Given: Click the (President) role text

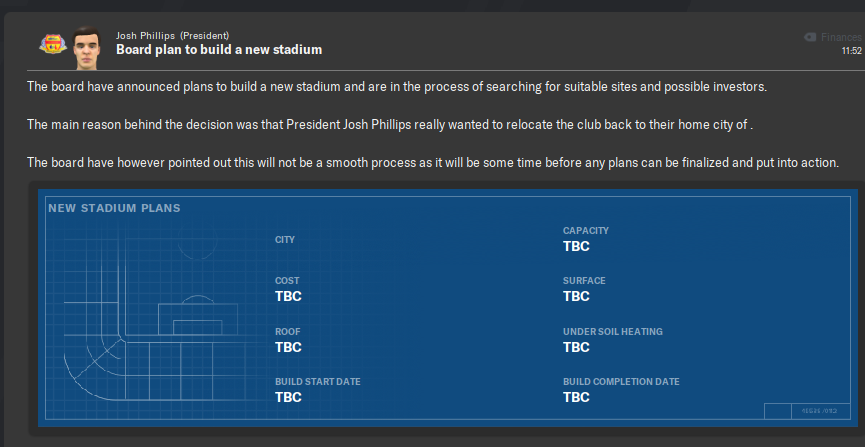Looking at the screenshot, I should [x=205, y=36].
